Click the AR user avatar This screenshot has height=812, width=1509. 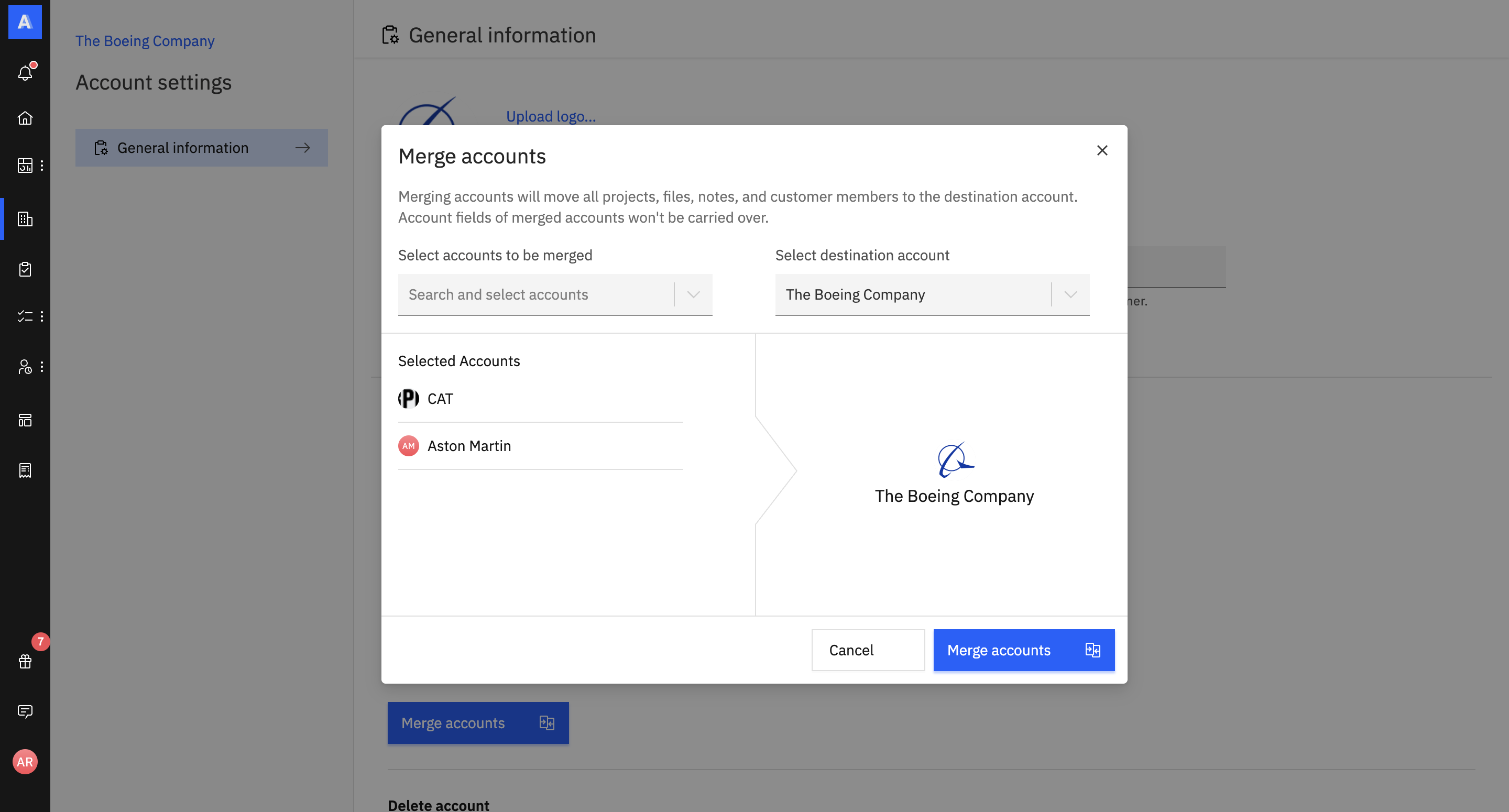click(25, 762)
